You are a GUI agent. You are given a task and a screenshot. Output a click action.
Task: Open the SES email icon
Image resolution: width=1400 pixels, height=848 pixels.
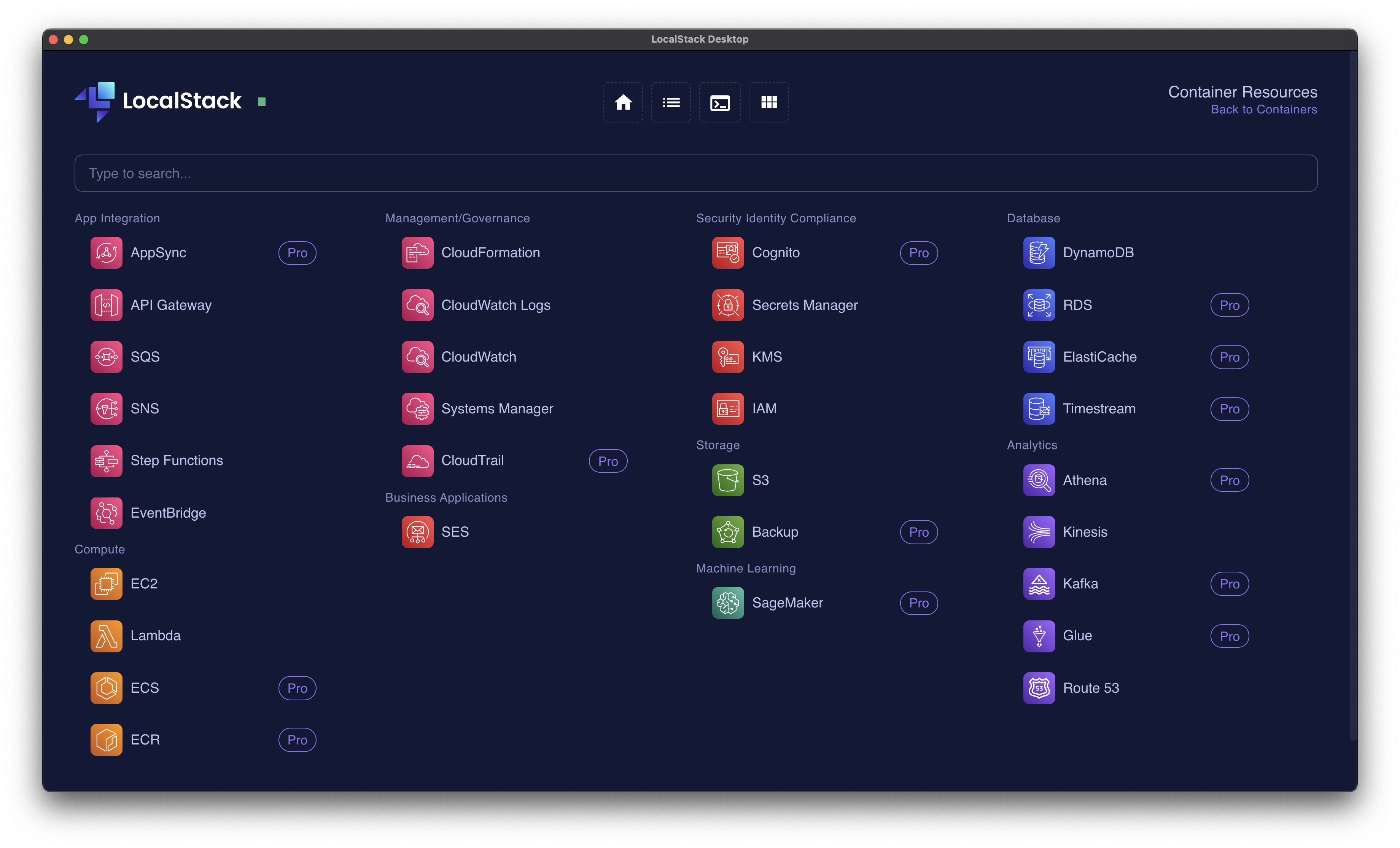(x=417, y=532)
